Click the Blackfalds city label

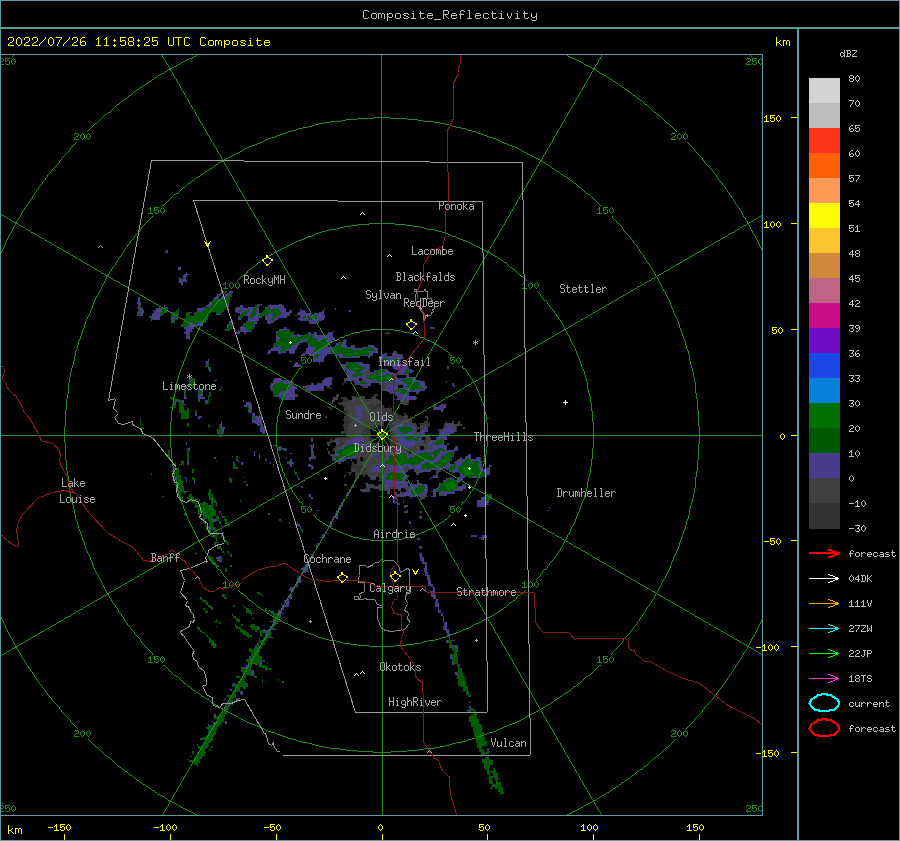tap(425, 277)
